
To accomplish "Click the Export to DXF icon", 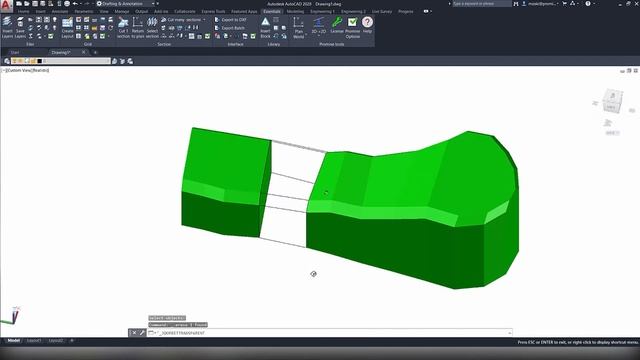I will tap(217, 20).
